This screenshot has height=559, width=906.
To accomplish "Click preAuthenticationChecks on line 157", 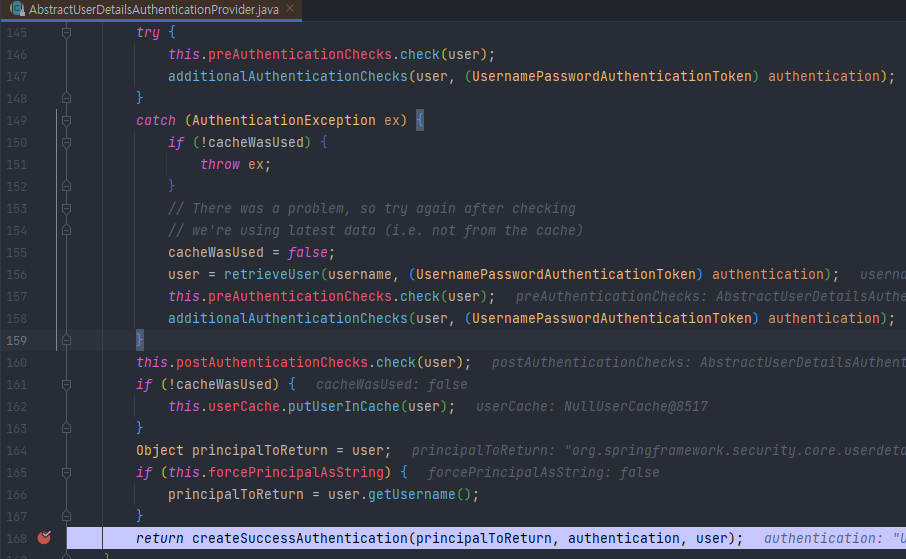I will (300, 297).
